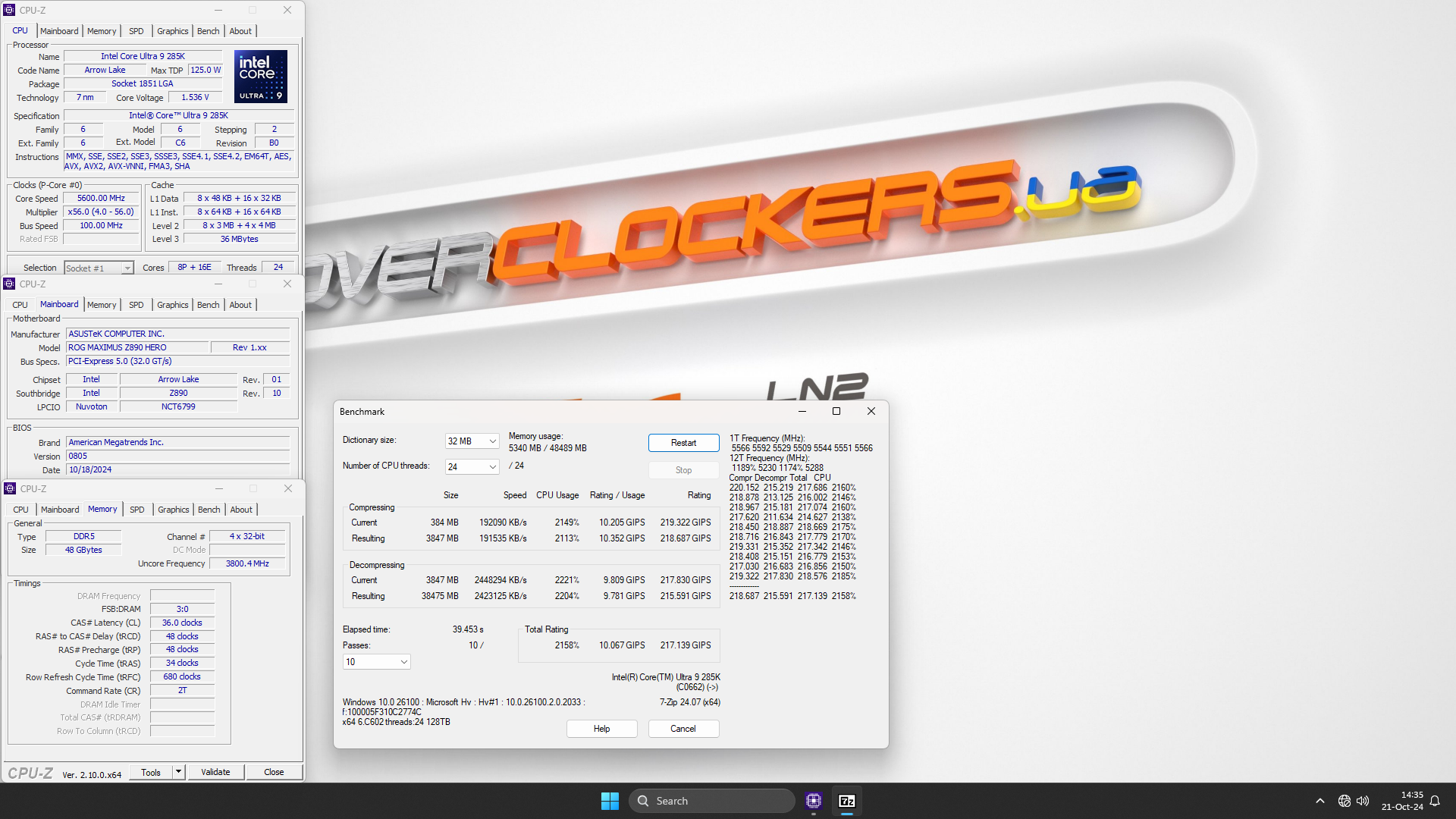Click the Intel Core Ultra 9 logo
Viewport: 1456px width, 819px height.
point(261,76)
